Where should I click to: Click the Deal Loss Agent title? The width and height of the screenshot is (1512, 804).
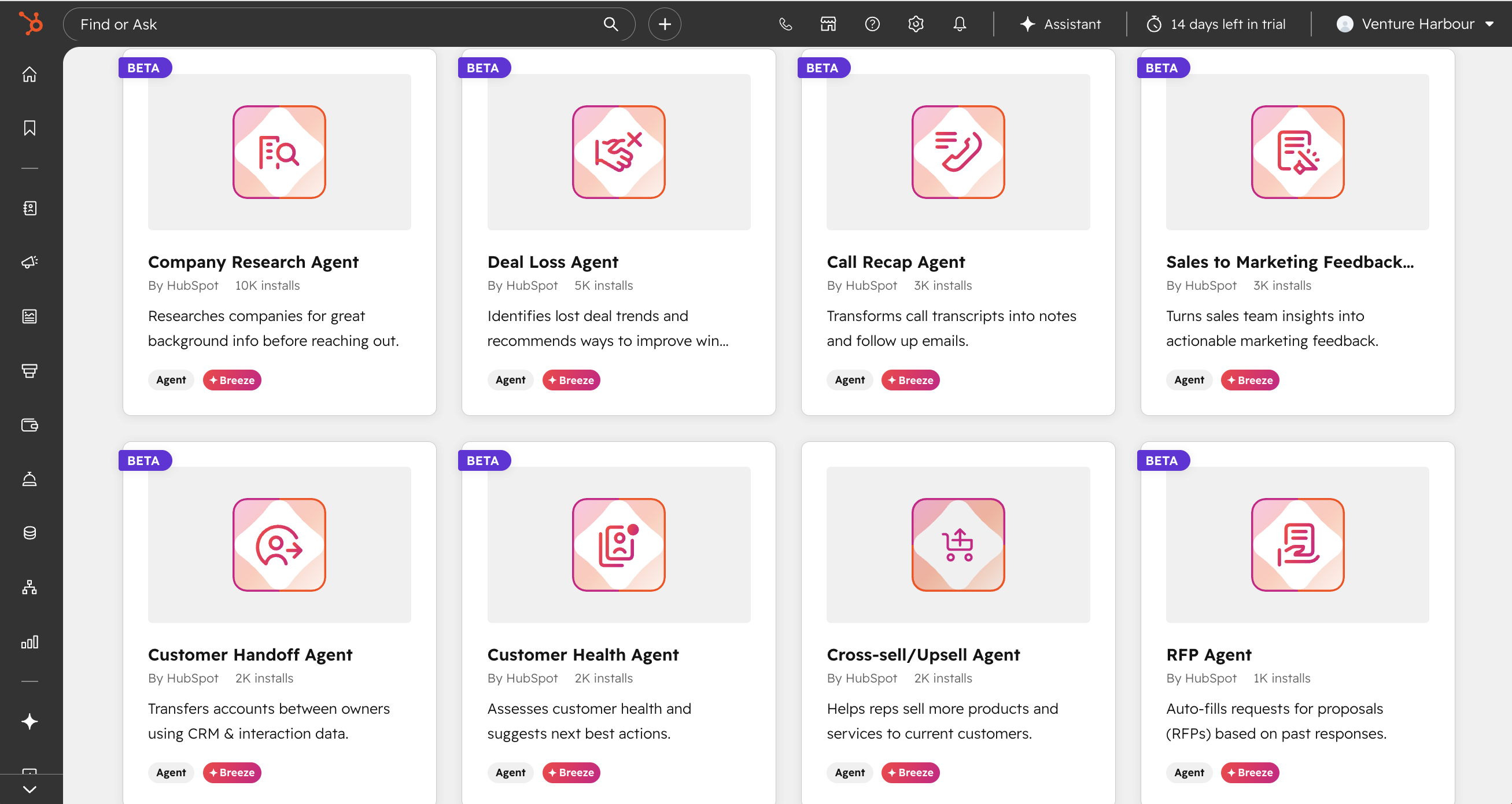552,262
